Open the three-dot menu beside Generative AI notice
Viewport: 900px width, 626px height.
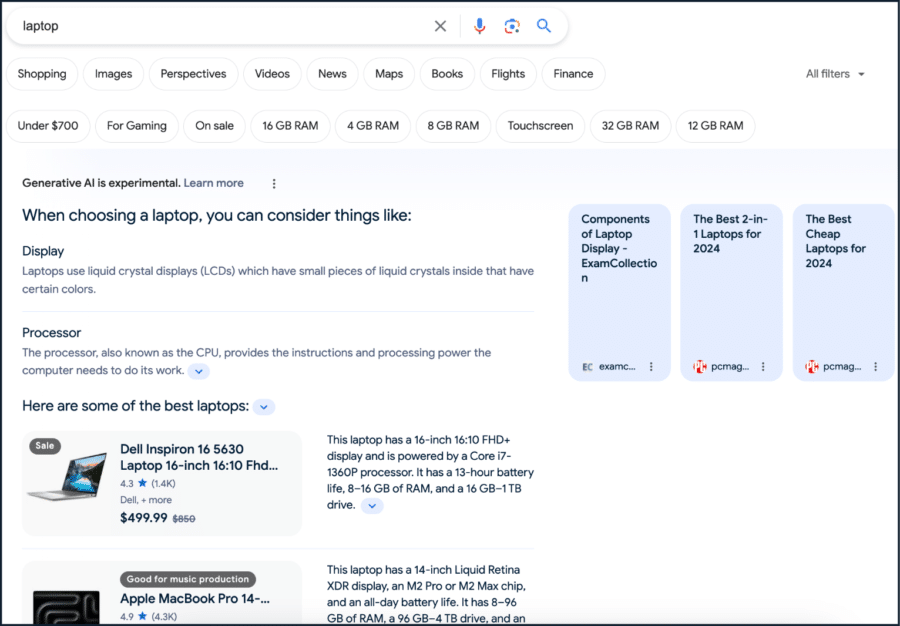274,184
